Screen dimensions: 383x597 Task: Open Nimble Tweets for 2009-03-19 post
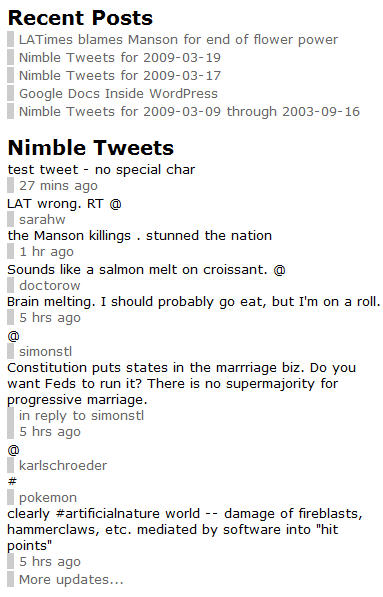120,57
